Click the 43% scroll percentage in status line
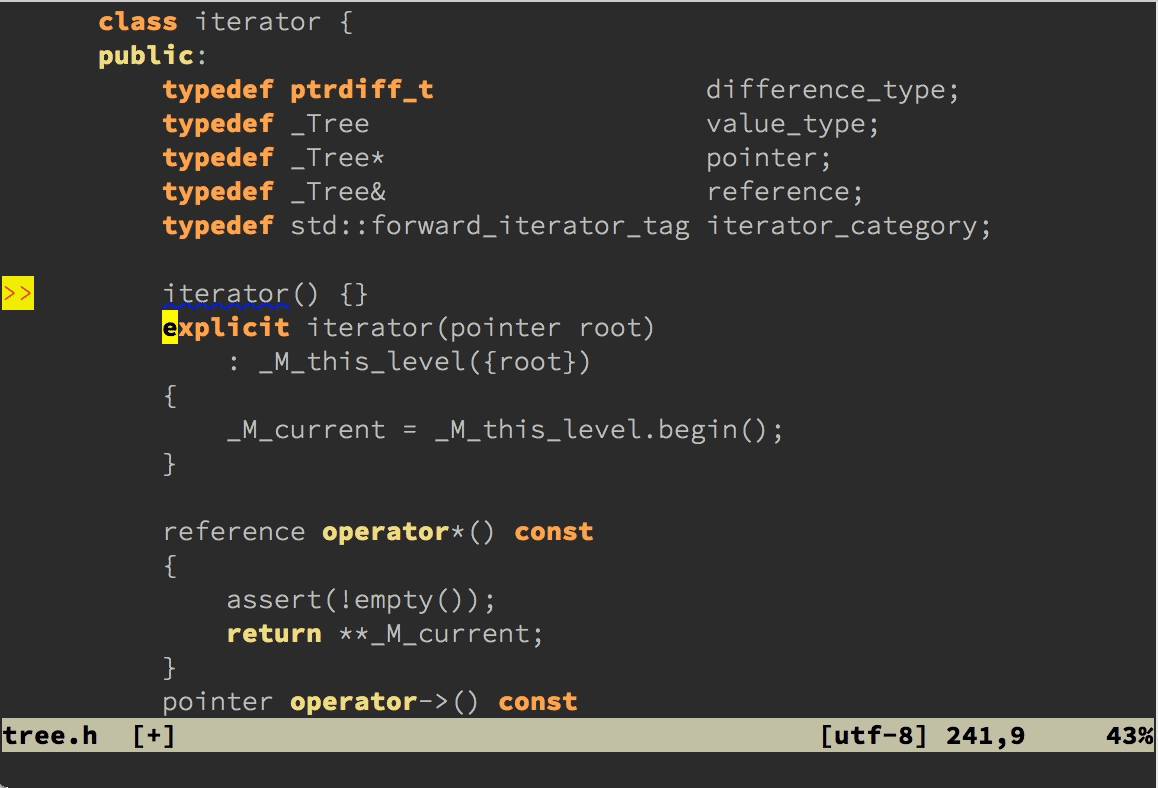Screen dimensions: 1158x788 point(1129,736)
